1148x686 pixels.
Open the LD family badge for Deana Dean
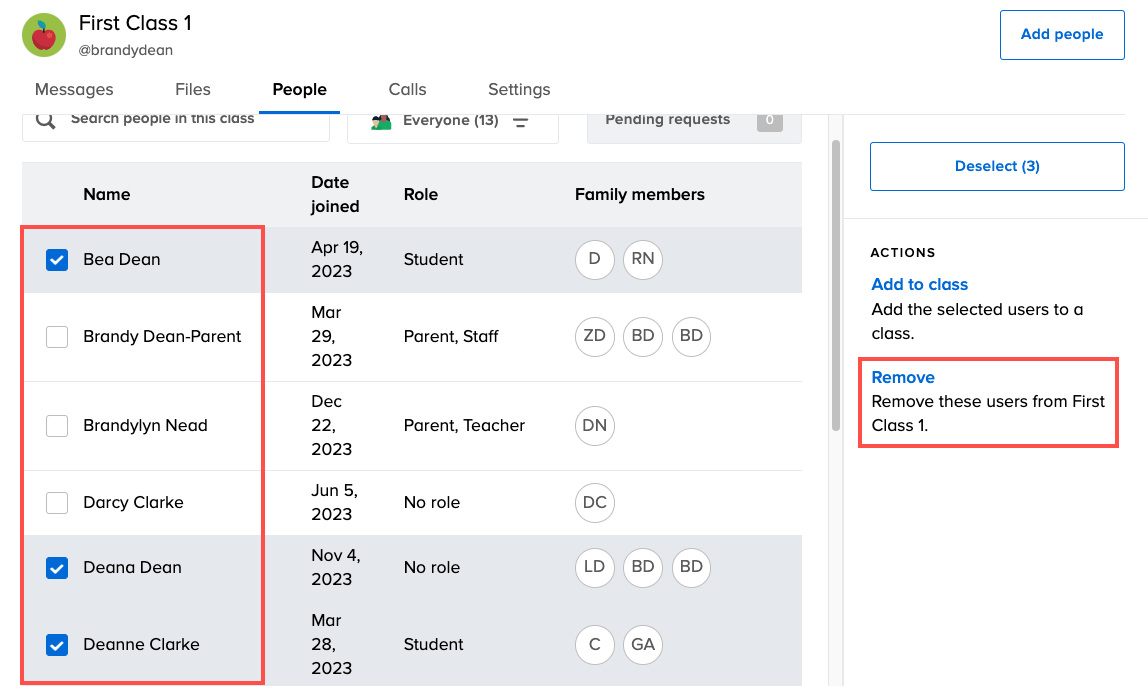pyautogui.click(x=594, y=567)
